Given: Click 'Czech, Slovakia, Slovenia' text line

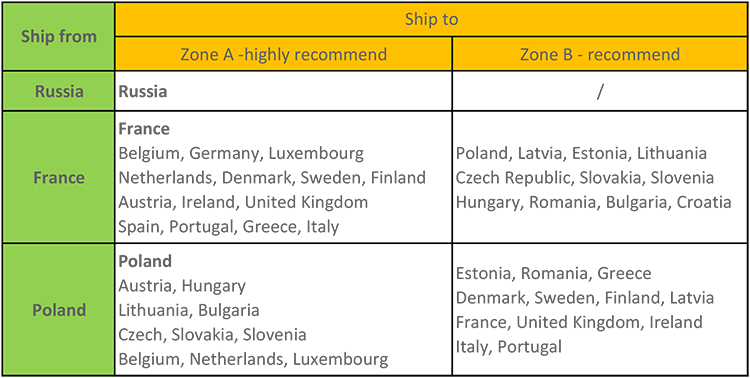Looking at the screenshot, I should coord(212,334).
